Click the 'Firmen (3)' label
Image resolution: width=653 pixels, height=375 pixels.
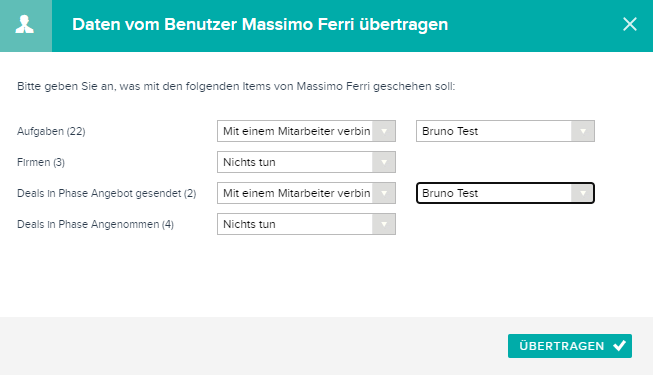pyautogui.click(x=41, y=162)
